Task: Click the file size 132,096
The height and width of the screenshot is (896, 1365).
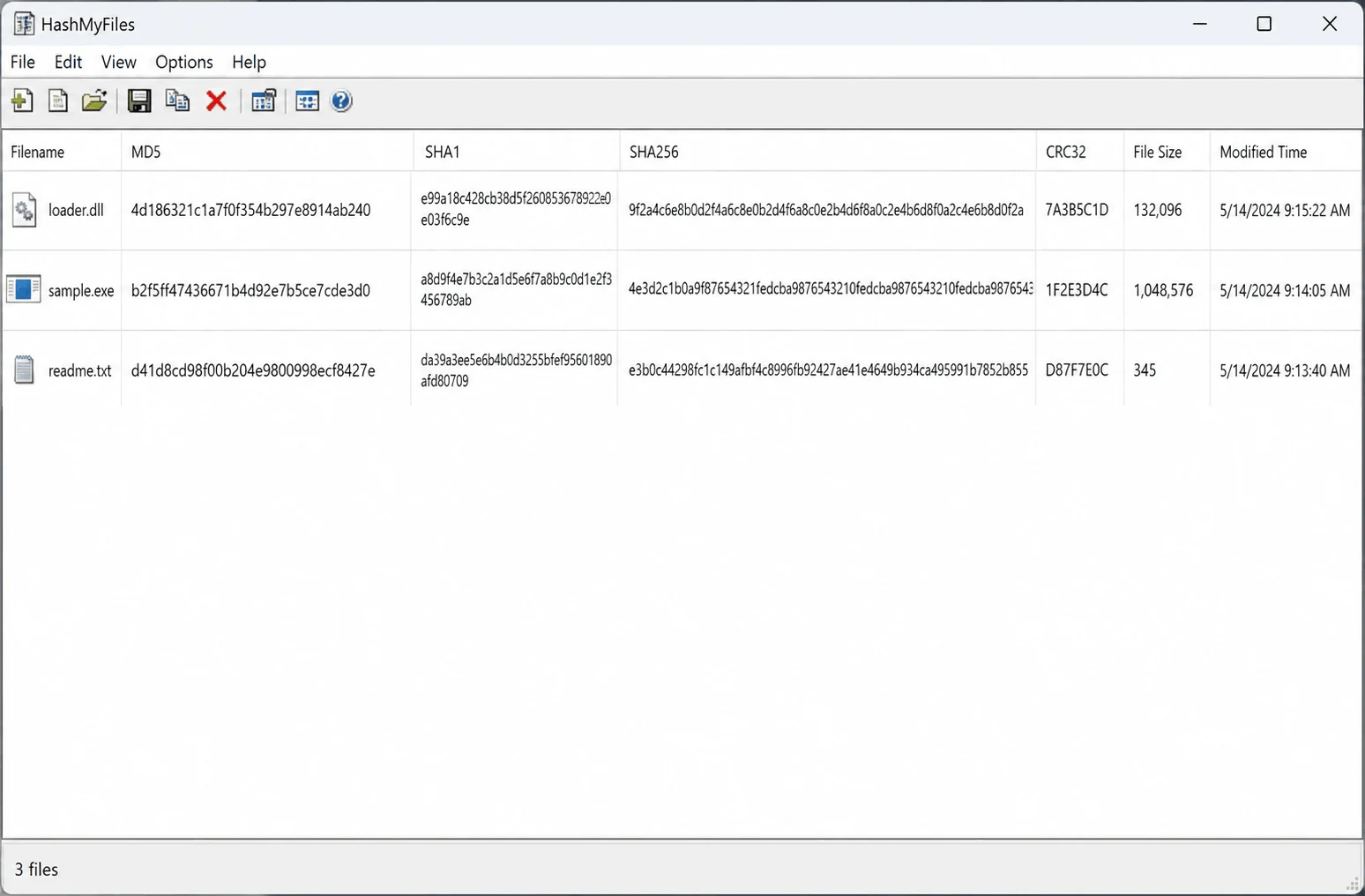Action: pyautogui.click(x=1158, y=210)
